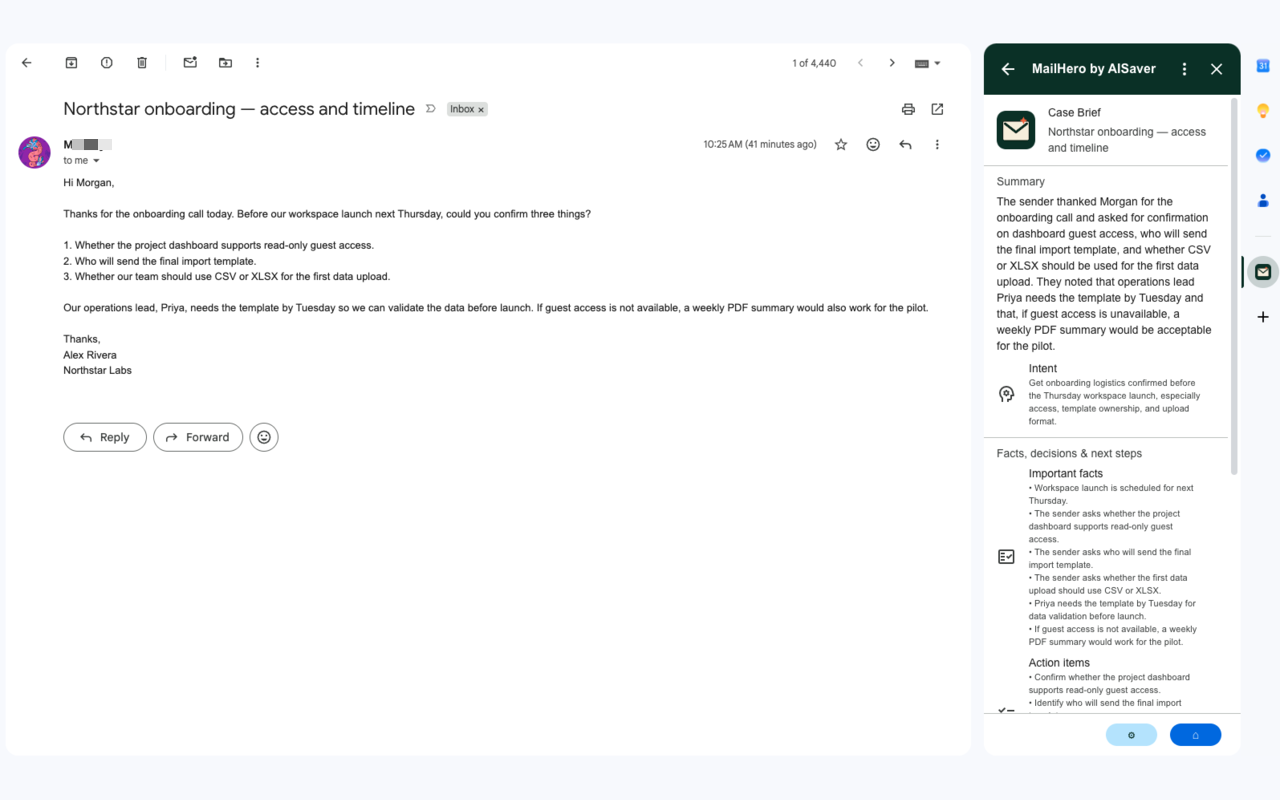Click the 'Action items' heading

pyautogui.click(x=1059, y=663)
